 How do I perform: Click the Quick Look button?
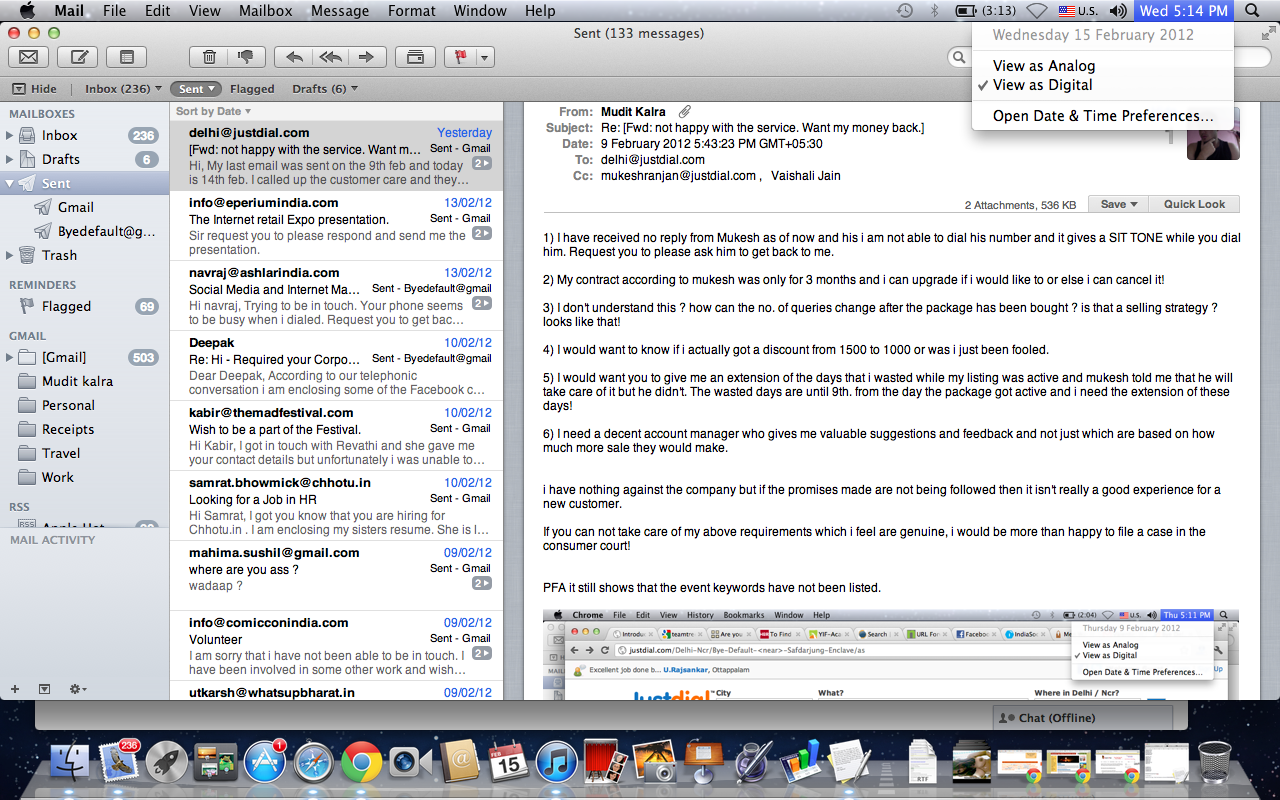click(1193, 204)
